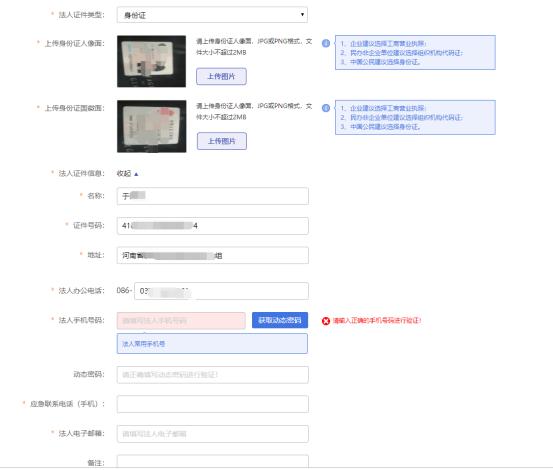Viewport: 553px width, 470px height.
Task: Click the 法人办公电话 input field
Action: click(x=221, y=291)
